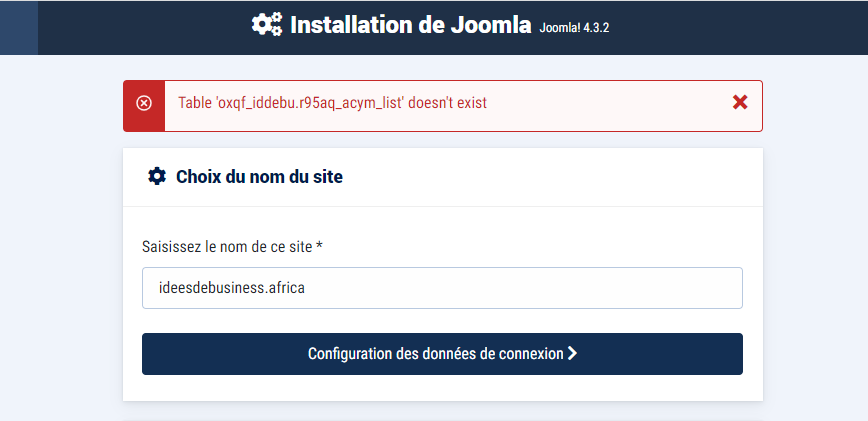Click the gears icon in the installation header
The image size is (868, 421).
click(267, 25)
